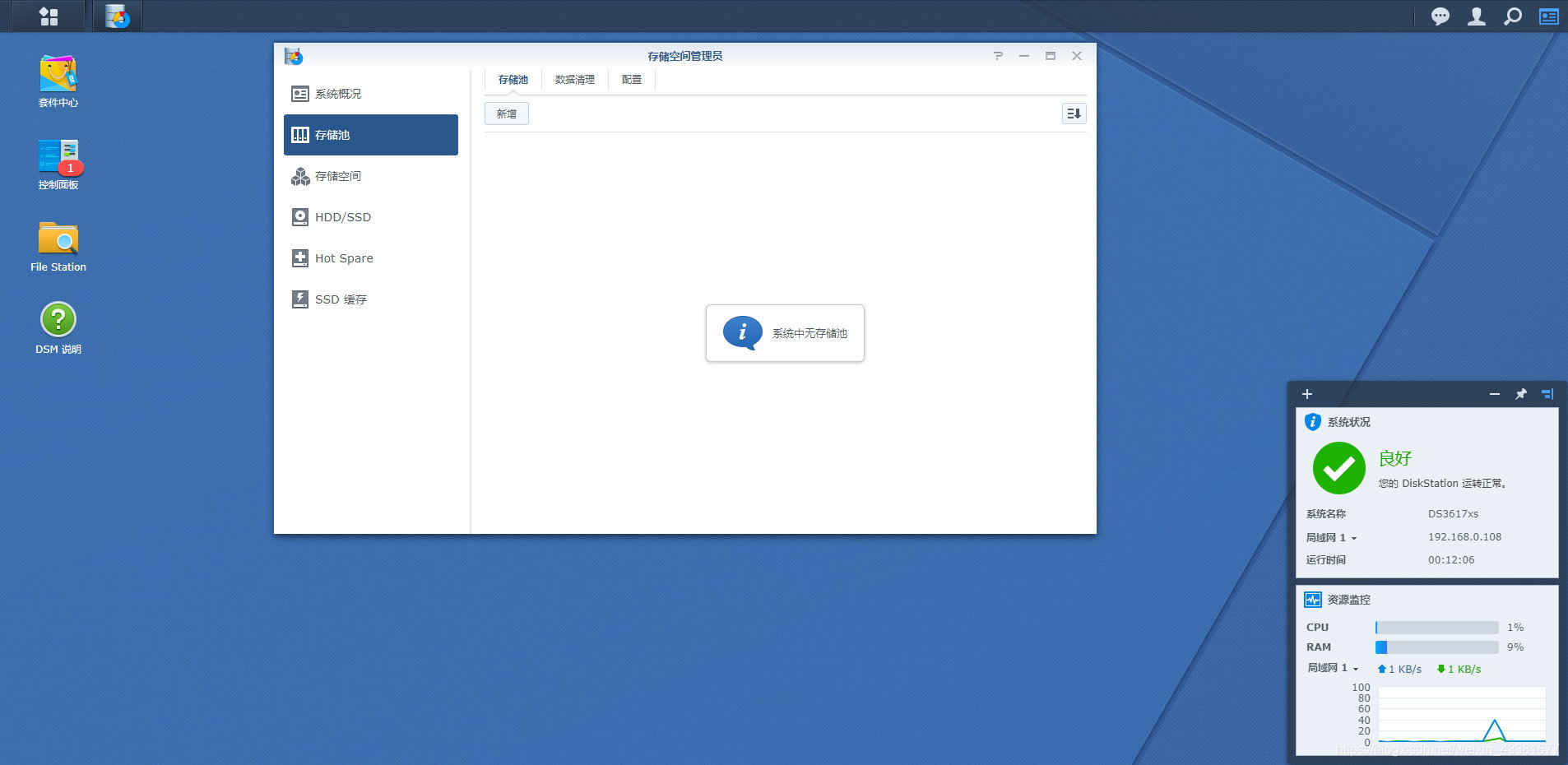Select HDD/SSD in the sidebar

(x=371, y=217)
